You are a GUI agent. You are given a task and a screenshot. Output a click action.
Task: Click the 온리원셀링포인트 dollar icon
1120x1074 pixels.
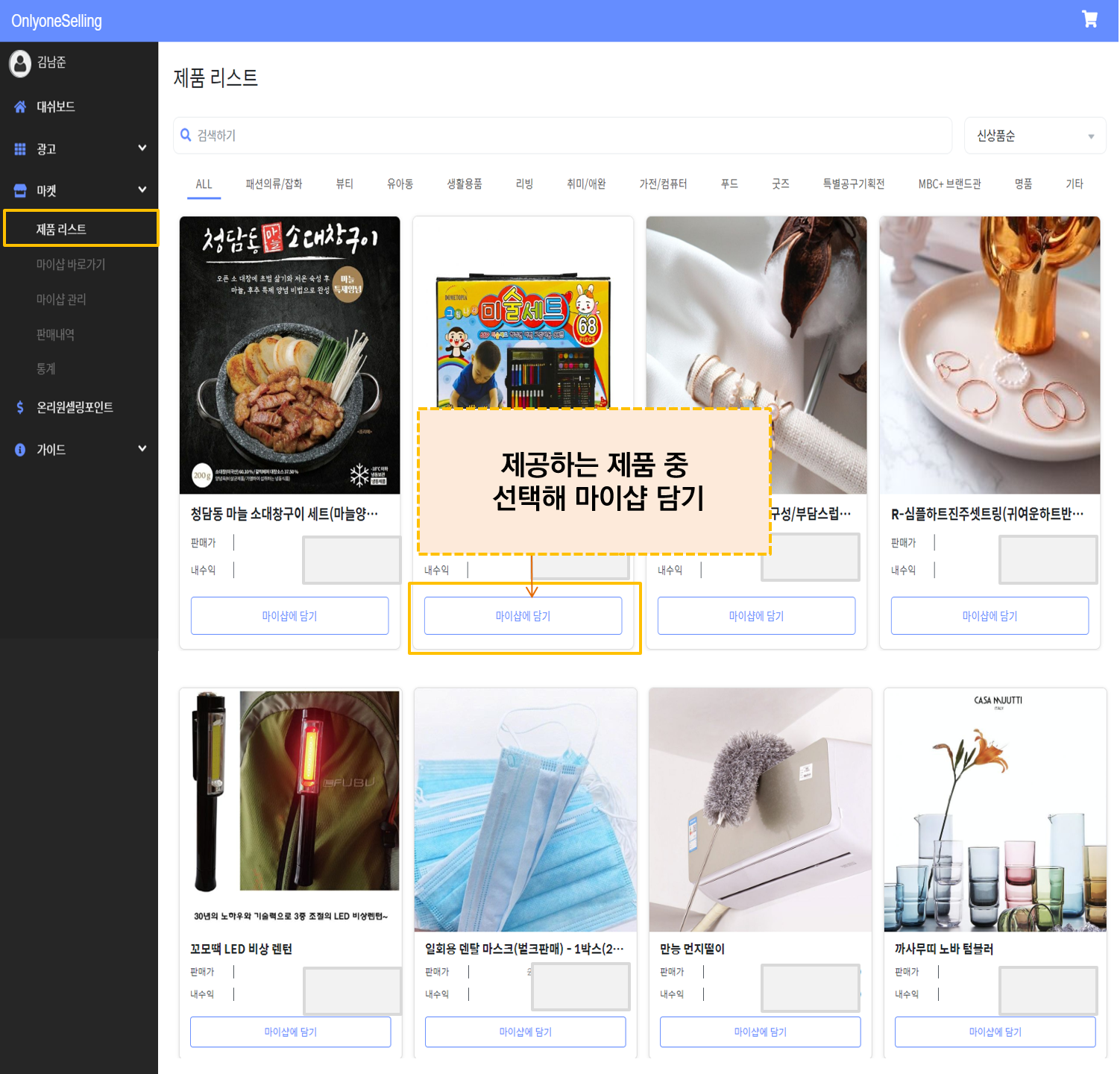(20, 407)
